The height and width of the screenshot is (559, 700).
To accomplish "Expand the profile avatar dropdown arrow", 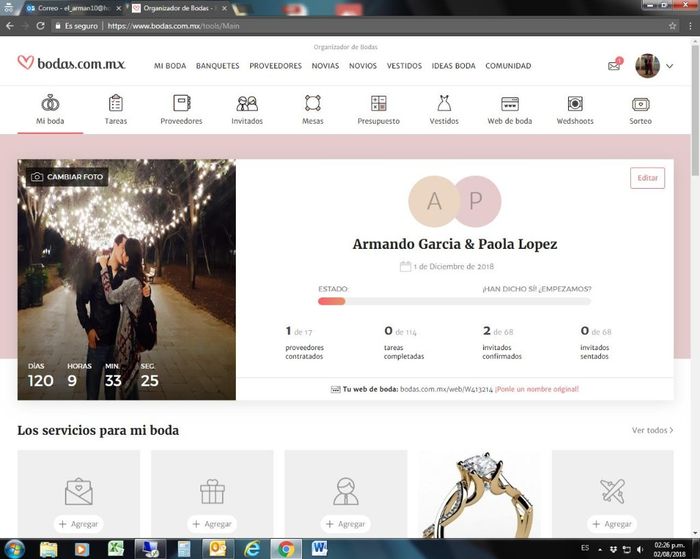I will tap(670, 66).
